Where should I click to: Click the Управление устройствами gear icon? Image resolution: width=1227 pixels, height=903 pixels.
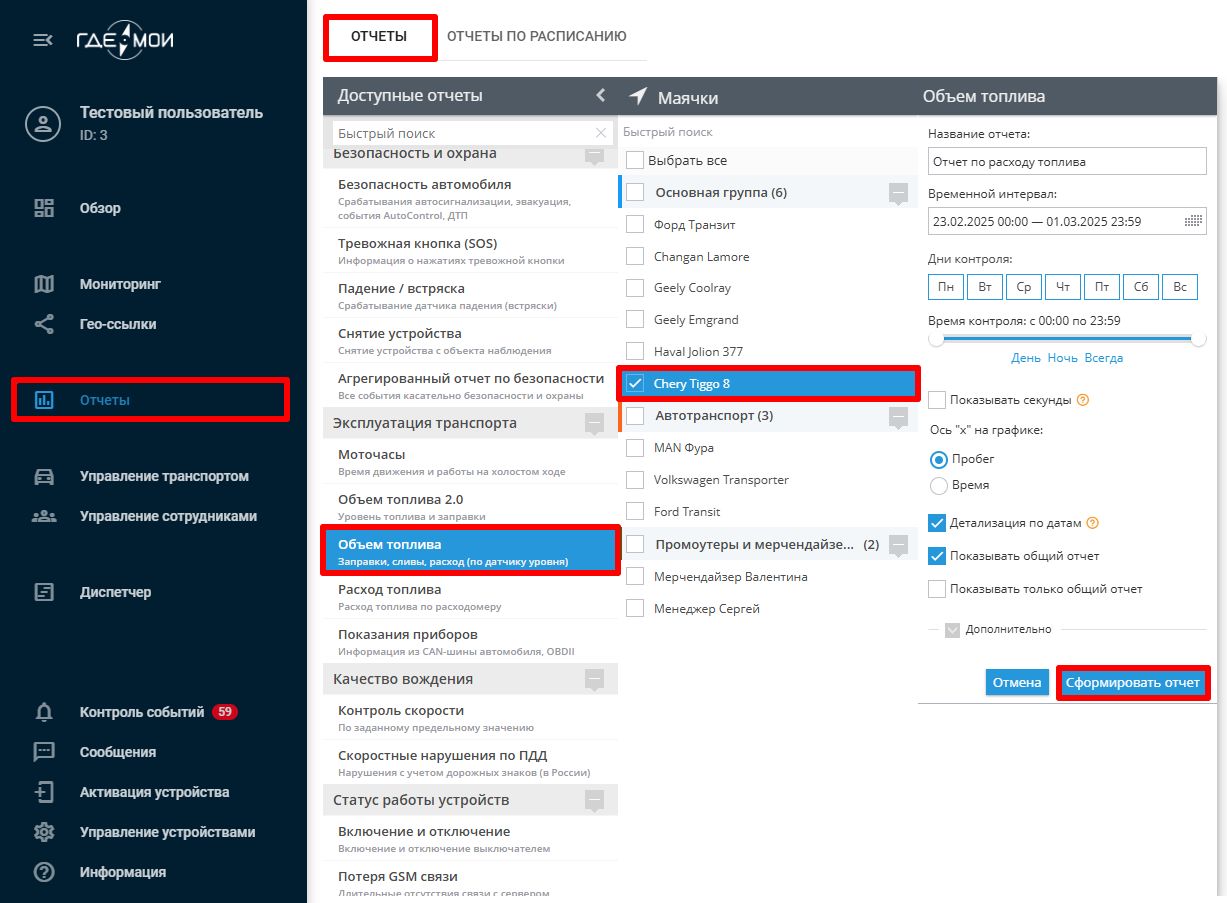pos(44,832)
